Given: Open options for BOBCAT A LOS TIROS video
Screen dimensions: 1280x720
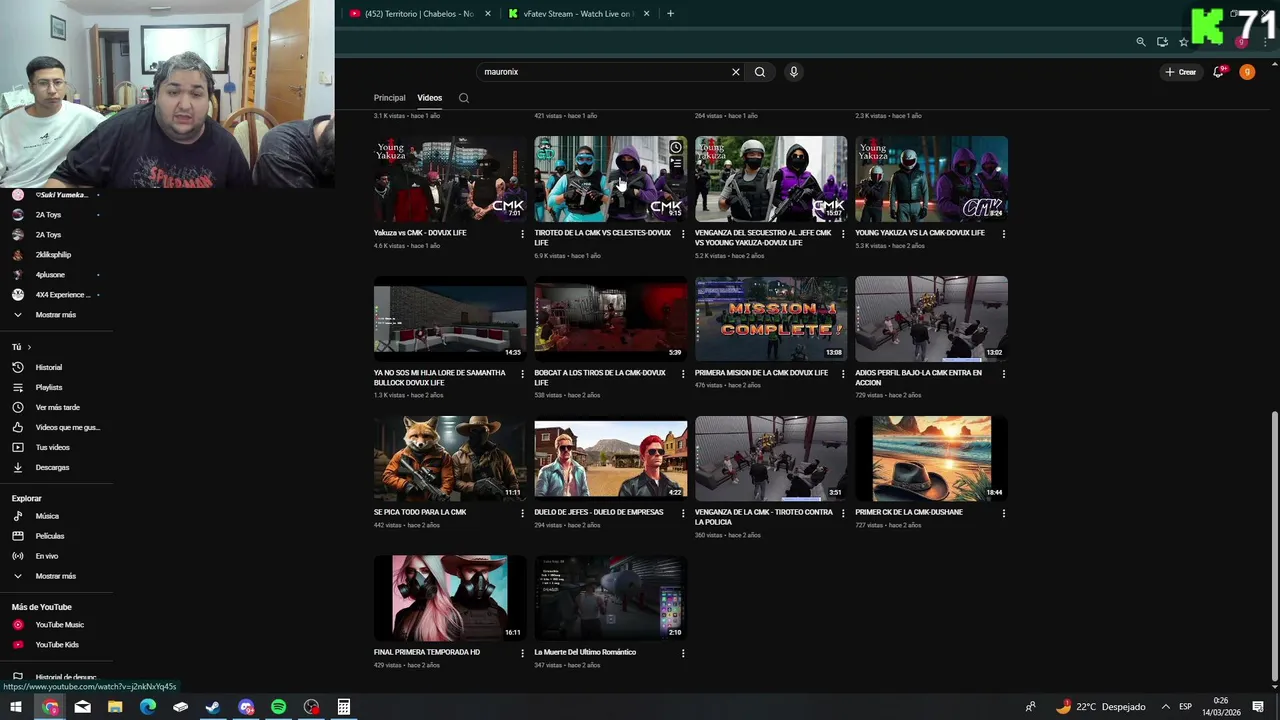Looking at the screenshot, I should [x=683, y=374].
